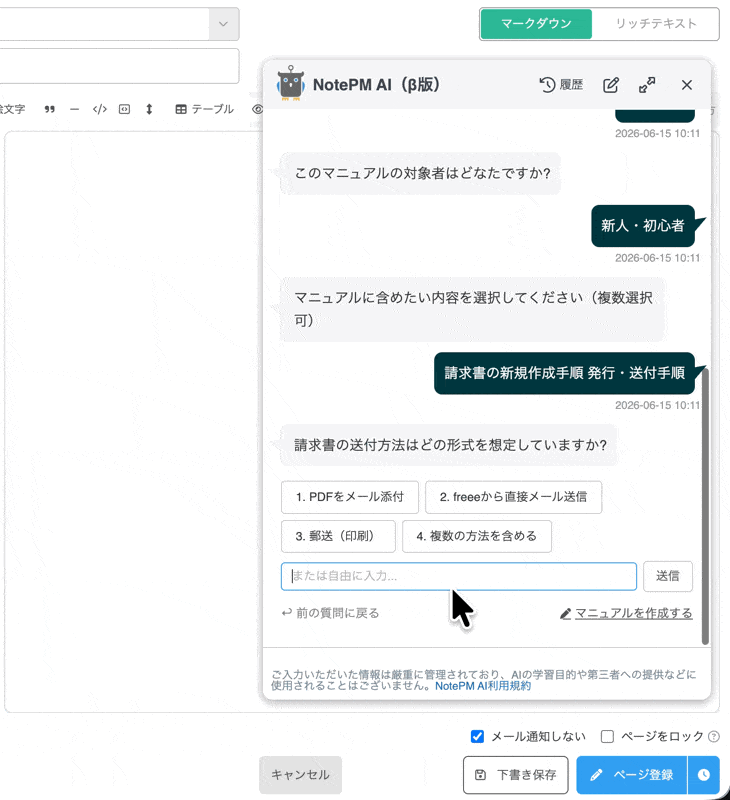Screen dimensions: 730x800
Task: Click the 新人・初心者 chat reply bubble
Action: [643, 226]
